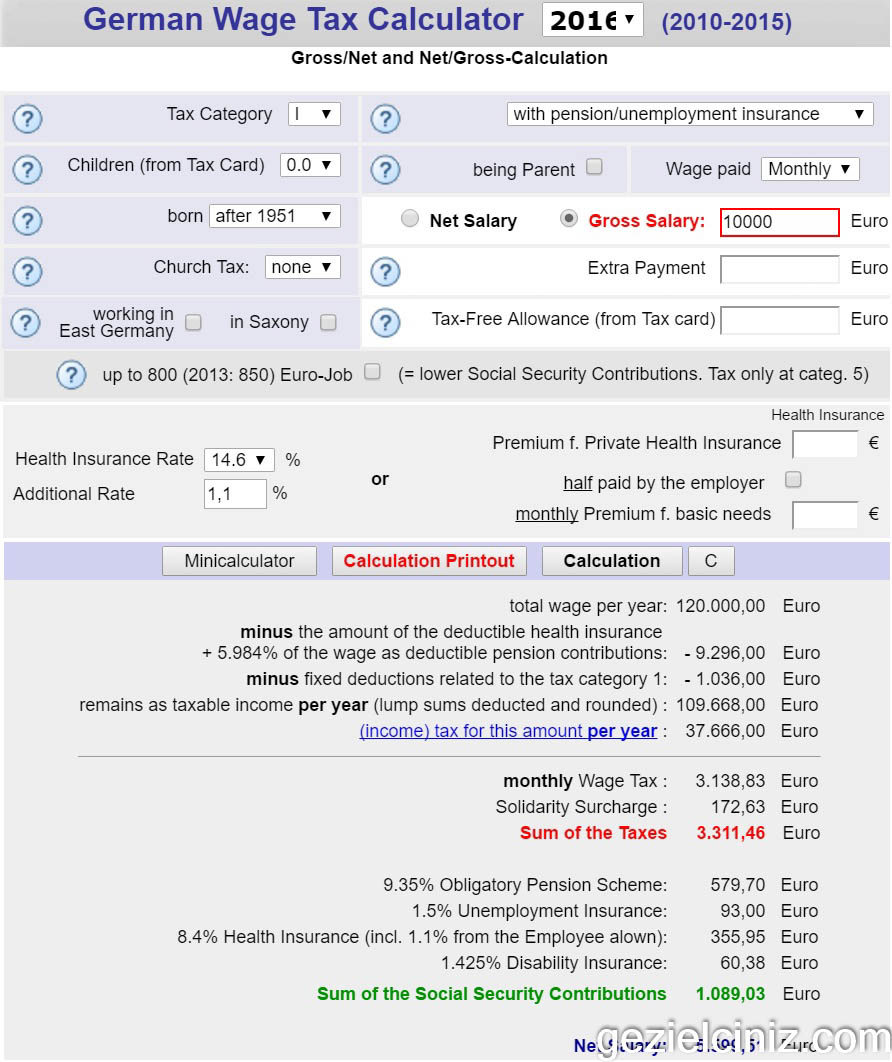
Task: Show help for being Parent
Action: [385, 170]
